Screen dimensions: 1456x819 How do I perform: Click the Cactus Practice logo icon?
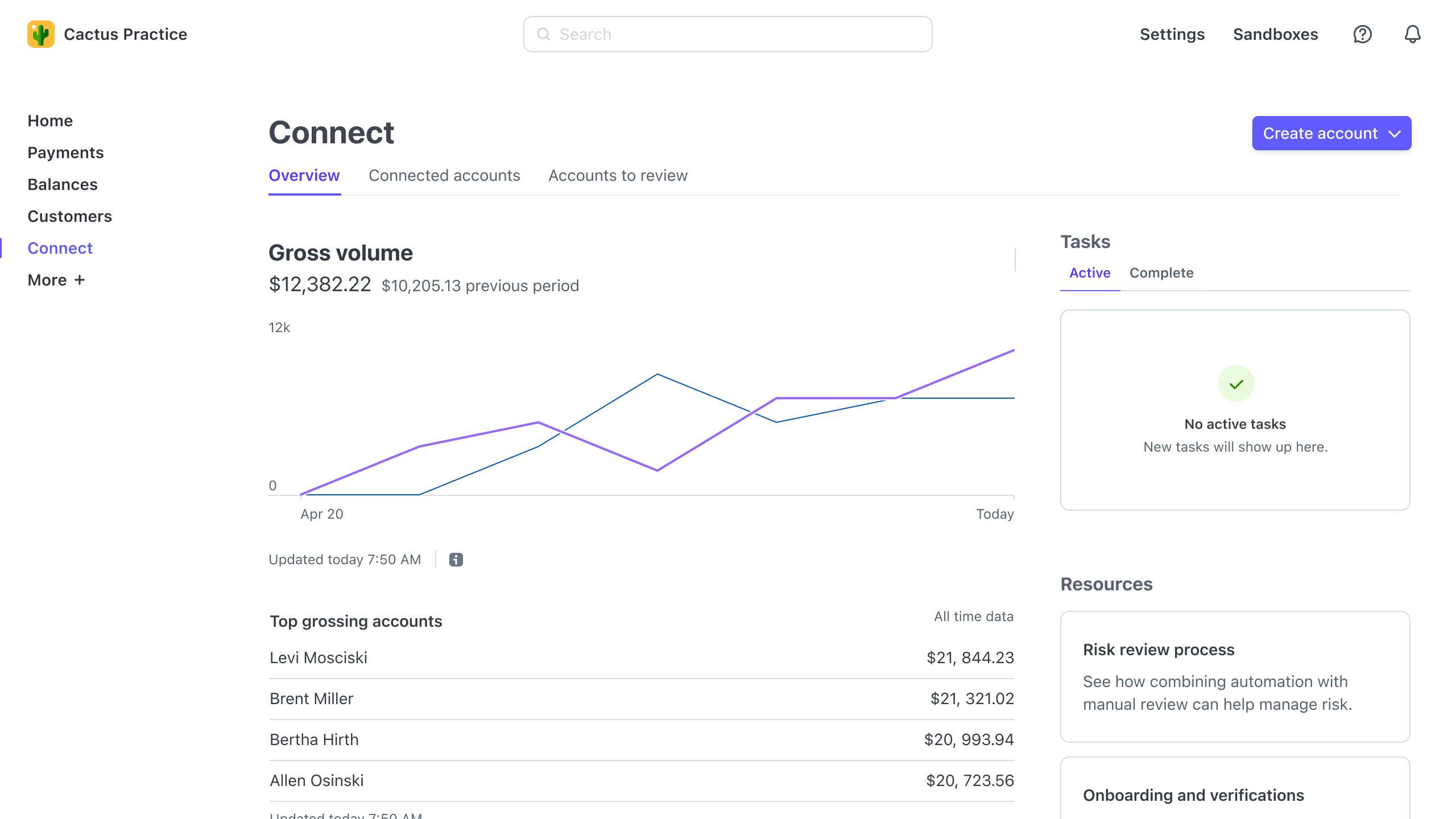tap(40, 34)
